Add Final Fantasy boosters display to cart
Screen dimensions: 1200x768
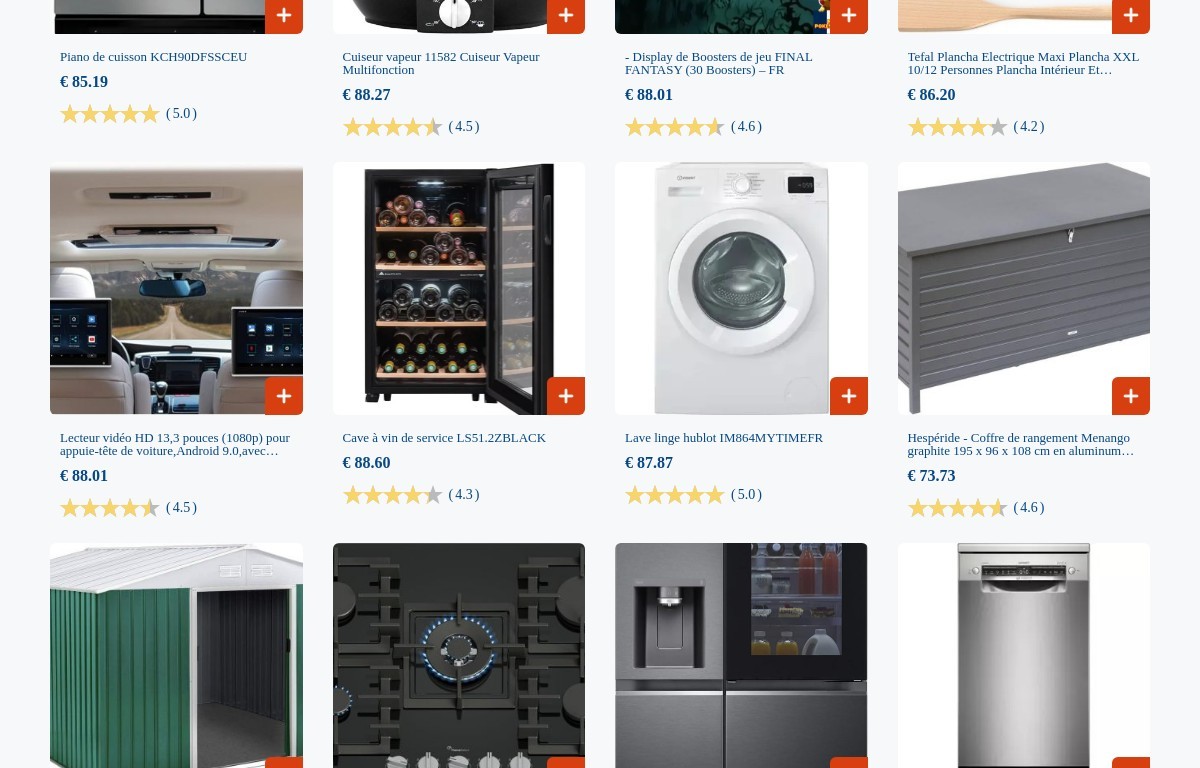click(x=849, y=16)
